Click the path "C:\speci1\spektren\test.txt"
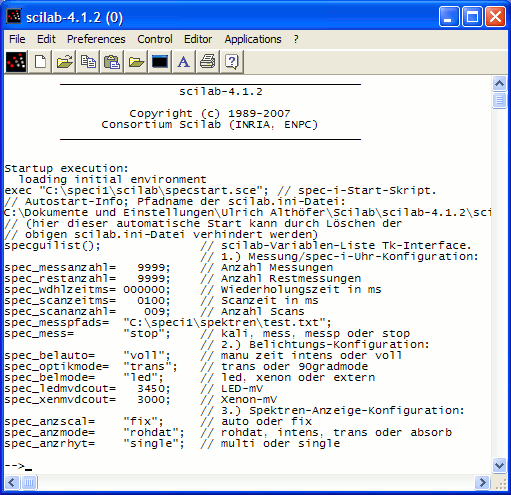This screenshot has width=511, height=495. tap(224, 323)
